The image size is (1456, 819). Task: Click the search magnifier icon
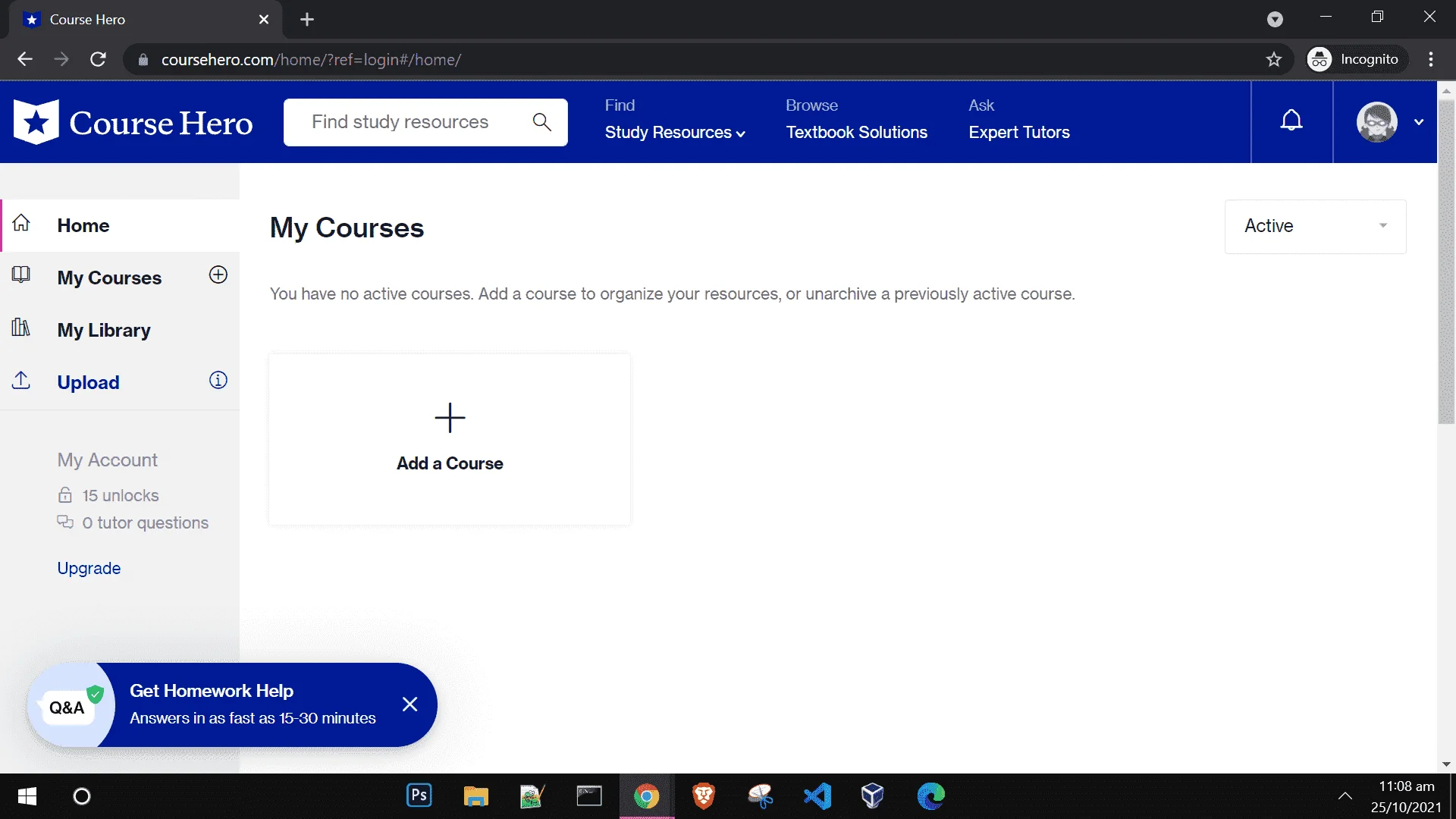(x=541, y=122)
